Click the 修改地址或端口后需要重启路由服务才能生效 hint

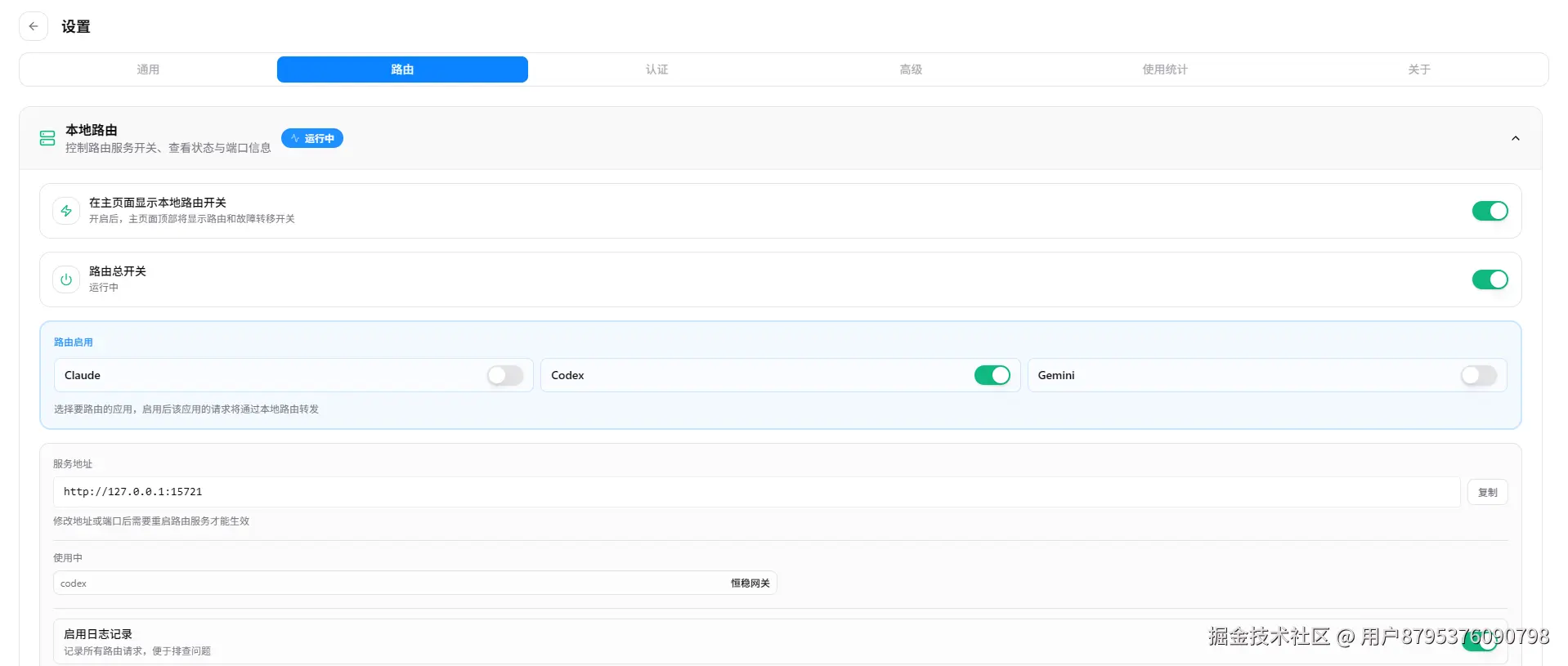click(x=151, y=521)
